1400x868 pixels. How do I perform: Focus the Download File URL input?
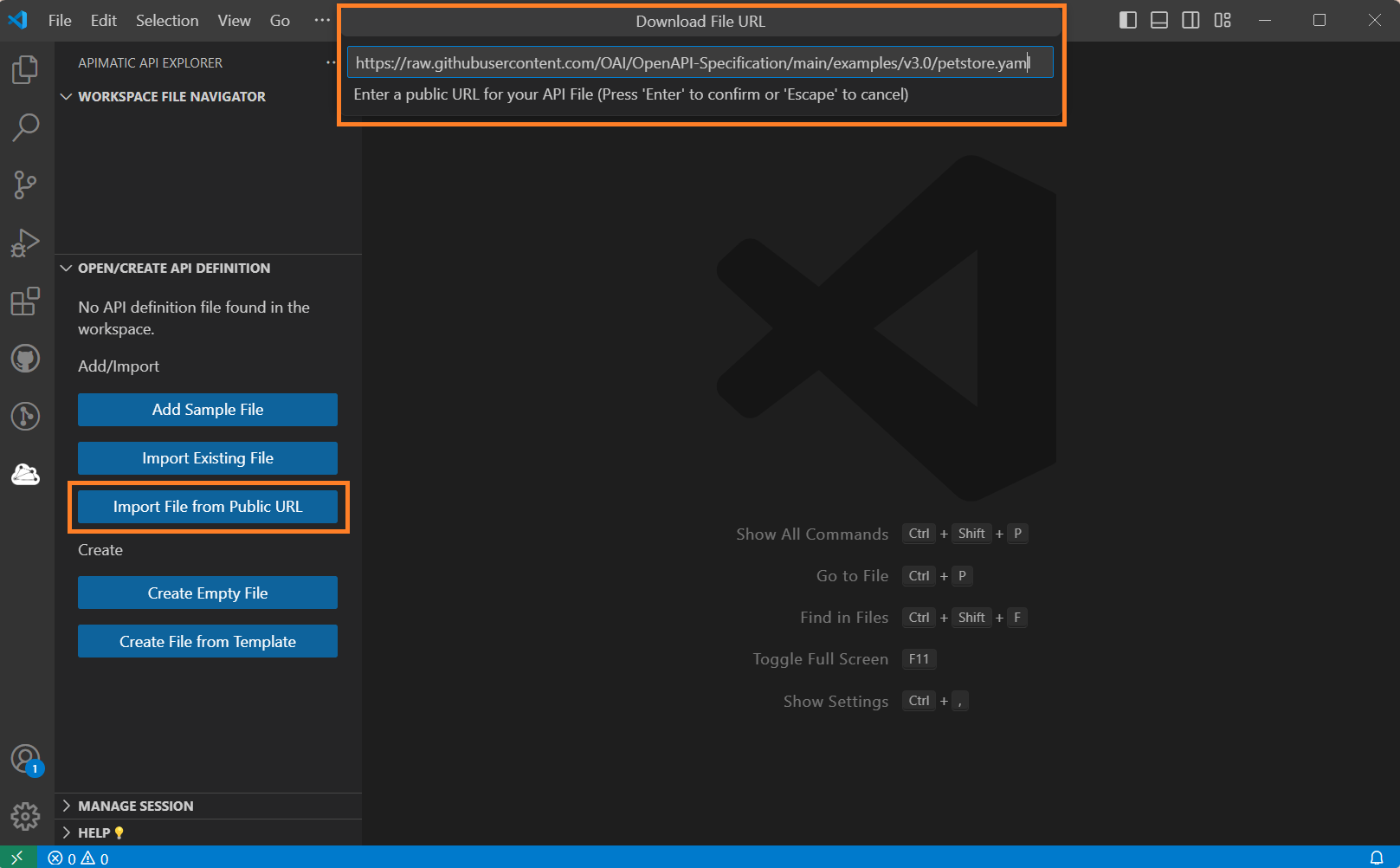tap(700, 62)
